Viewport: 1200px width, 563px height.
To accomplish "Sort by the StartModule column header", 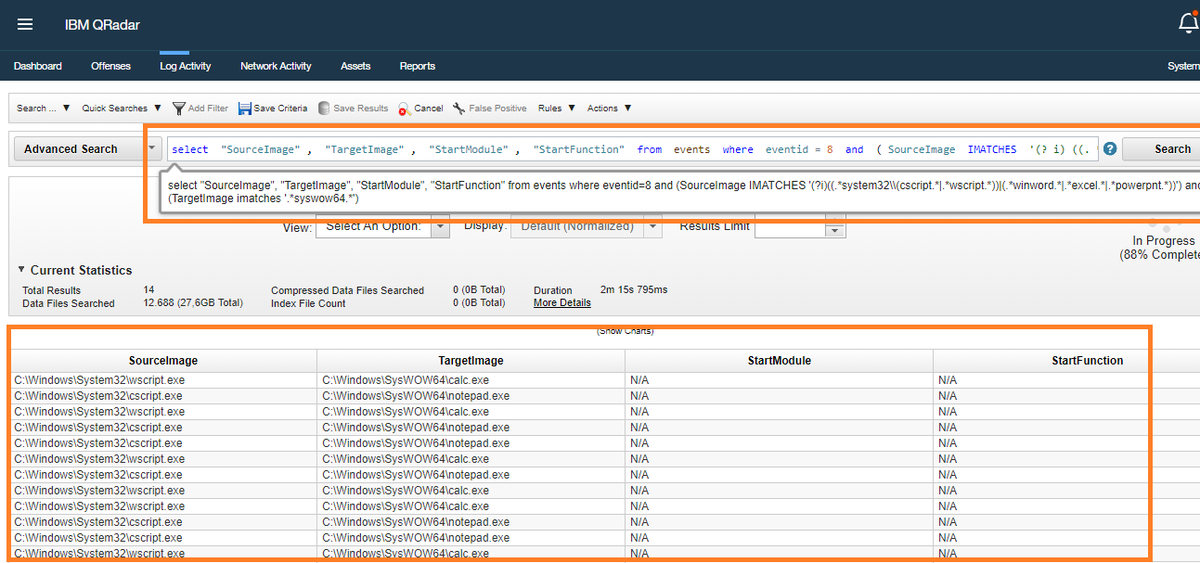I will (x=779, y=360).
